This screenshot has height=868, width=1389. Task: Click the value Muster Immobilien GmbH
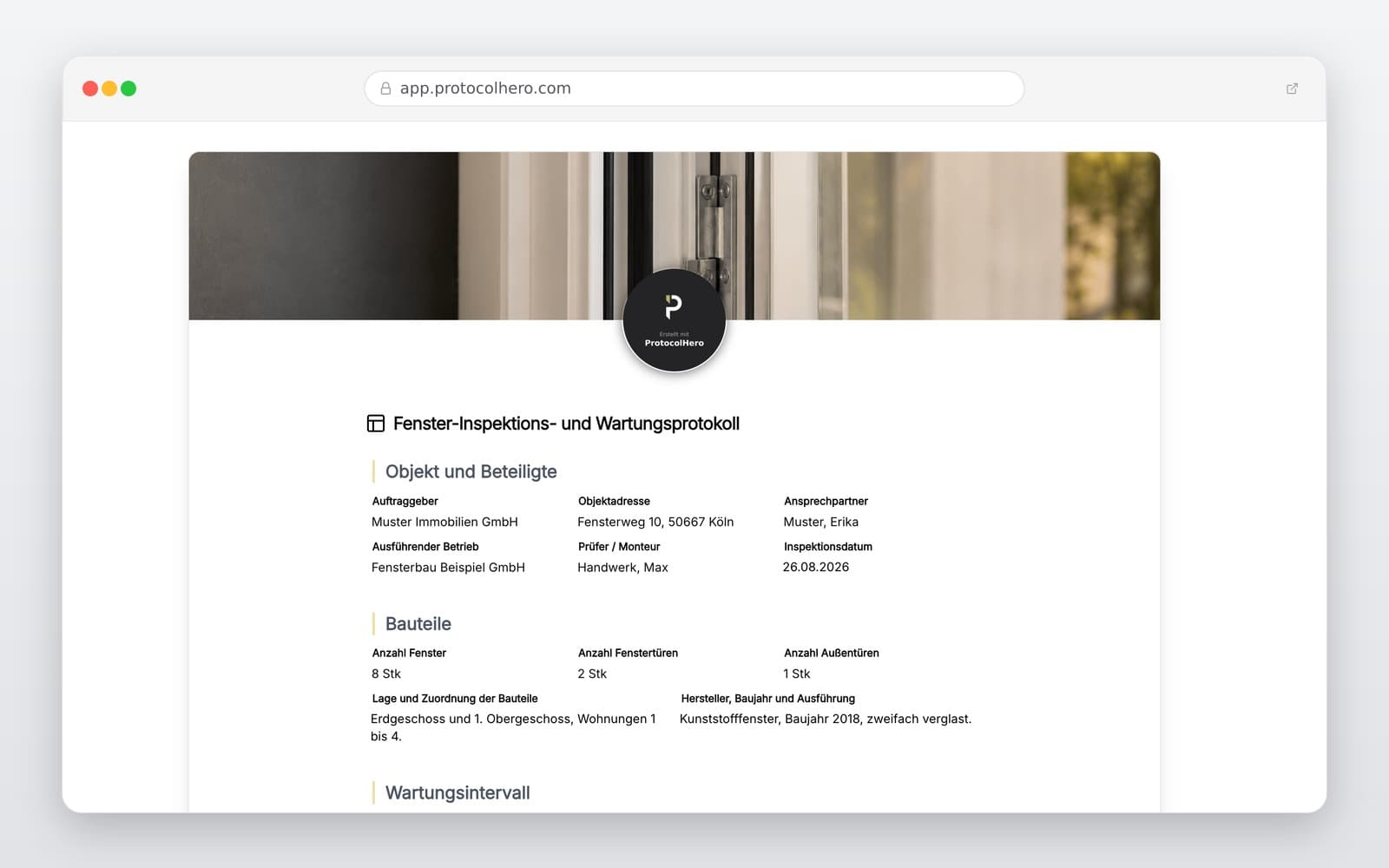tap(444, 522)
